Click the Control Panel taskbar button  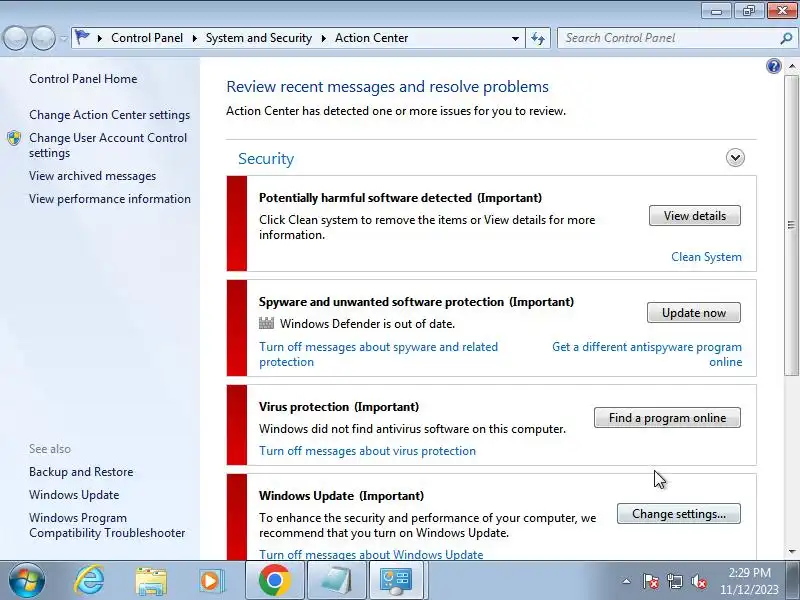[x=397, y=580]
